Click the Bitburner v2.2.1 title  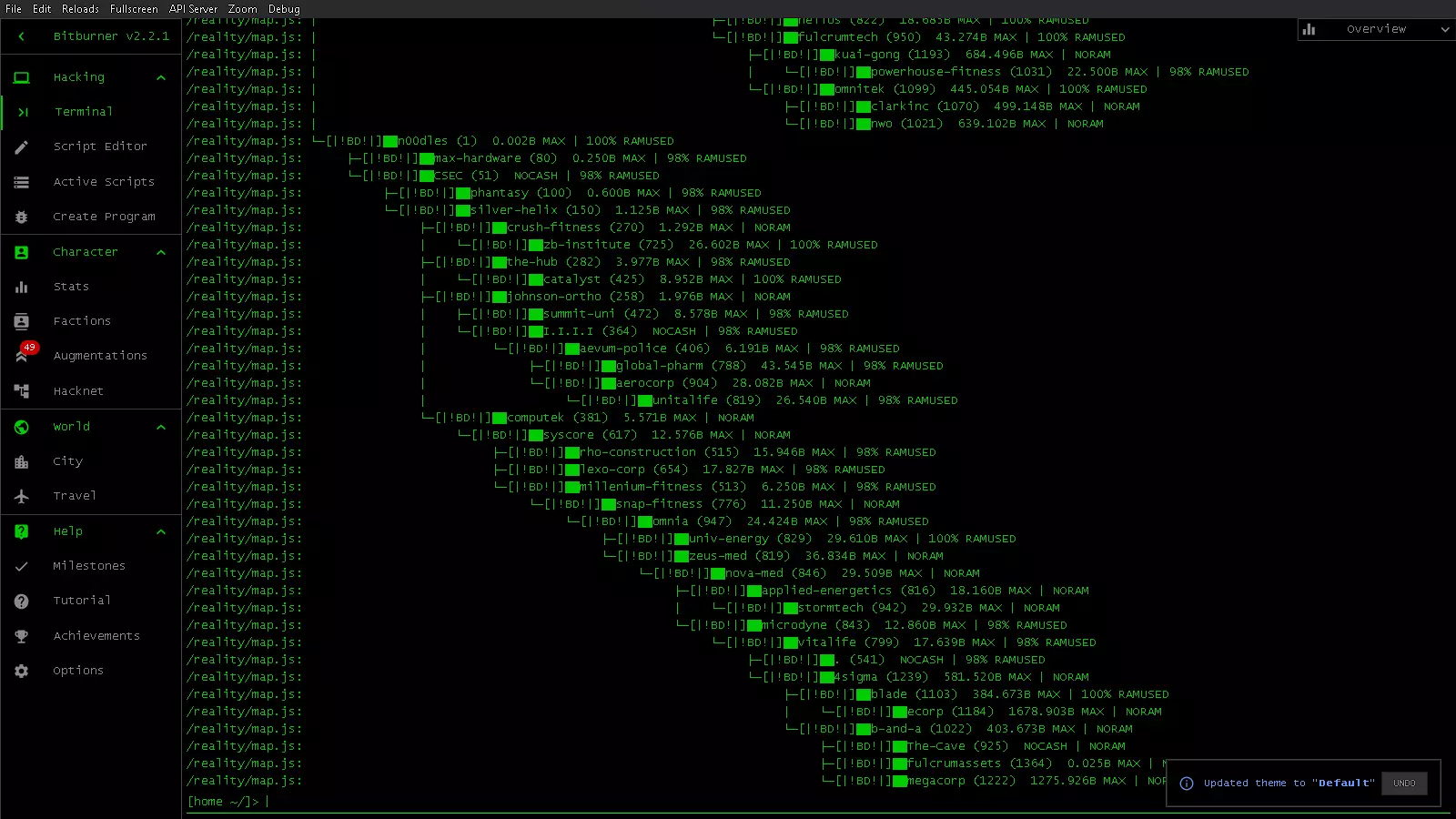(x=111, y=36)
